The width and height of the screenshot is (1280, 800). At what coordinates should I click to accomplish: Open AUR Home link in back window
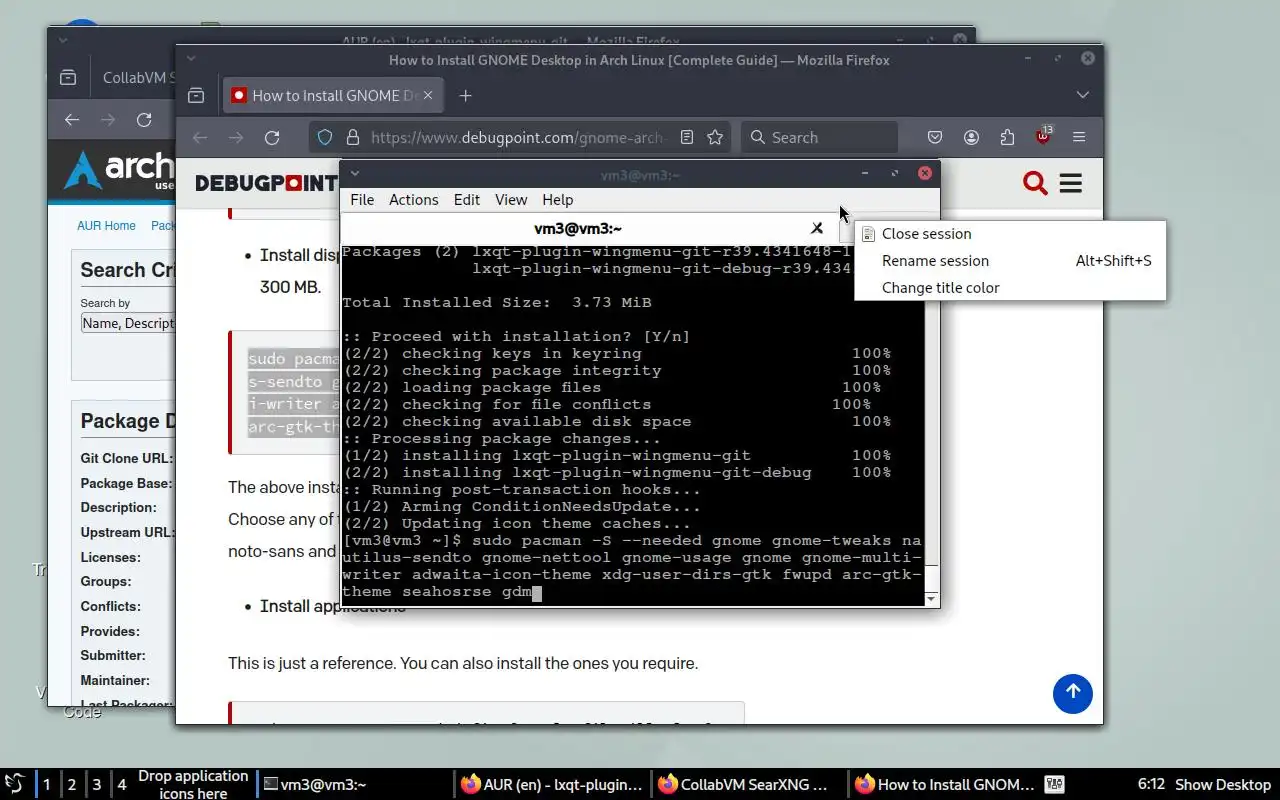coord(106,225)
